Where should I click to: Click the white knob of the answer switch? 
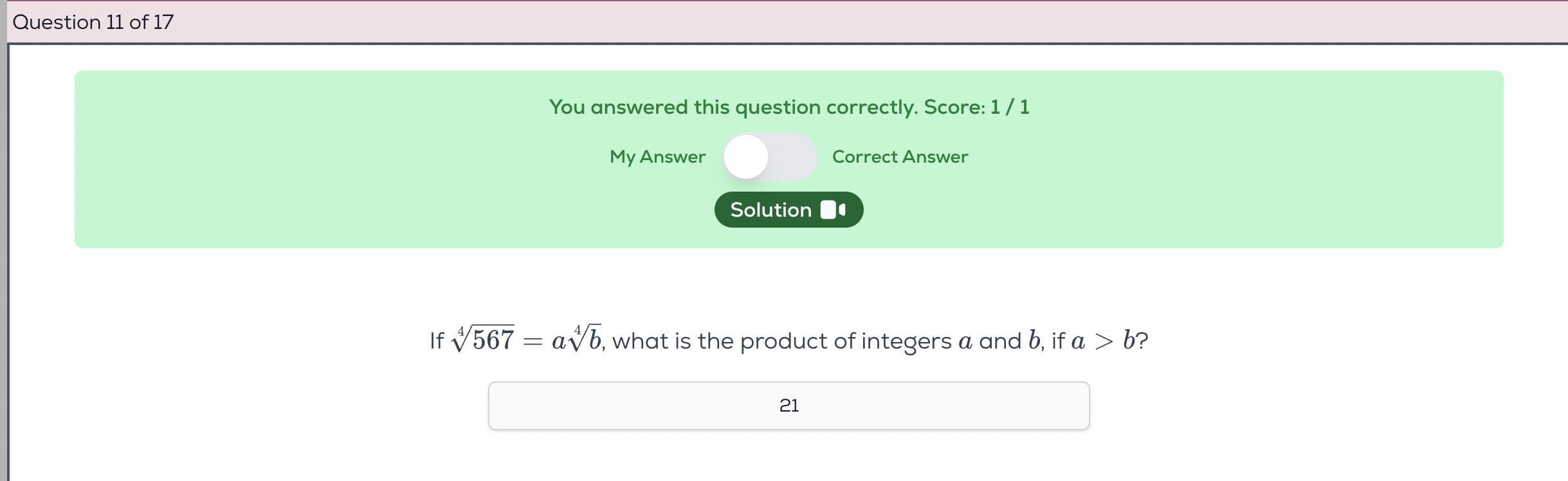coord(747,157)
